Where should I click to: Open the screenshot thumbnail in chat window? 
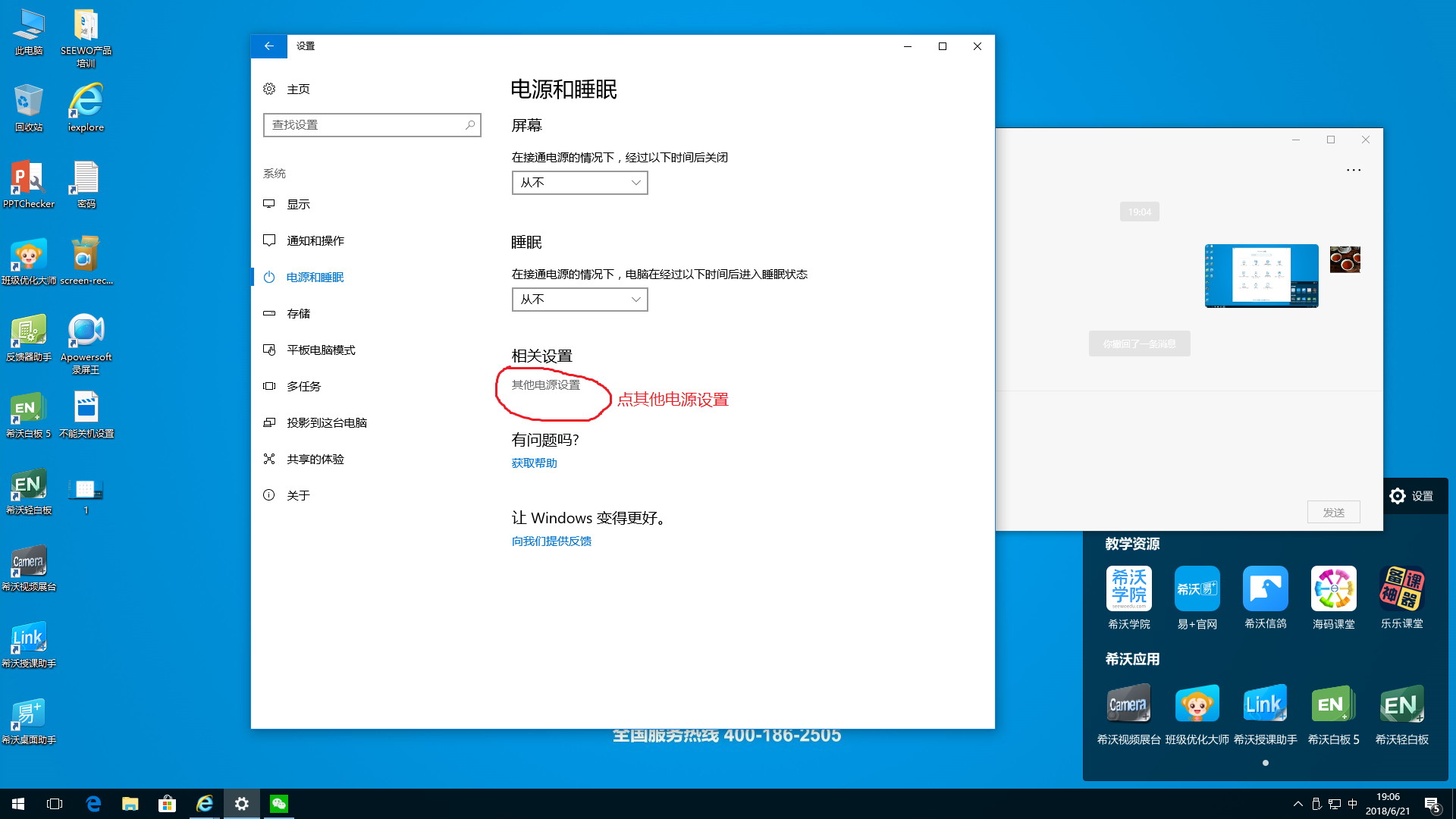click(1262, 276)
